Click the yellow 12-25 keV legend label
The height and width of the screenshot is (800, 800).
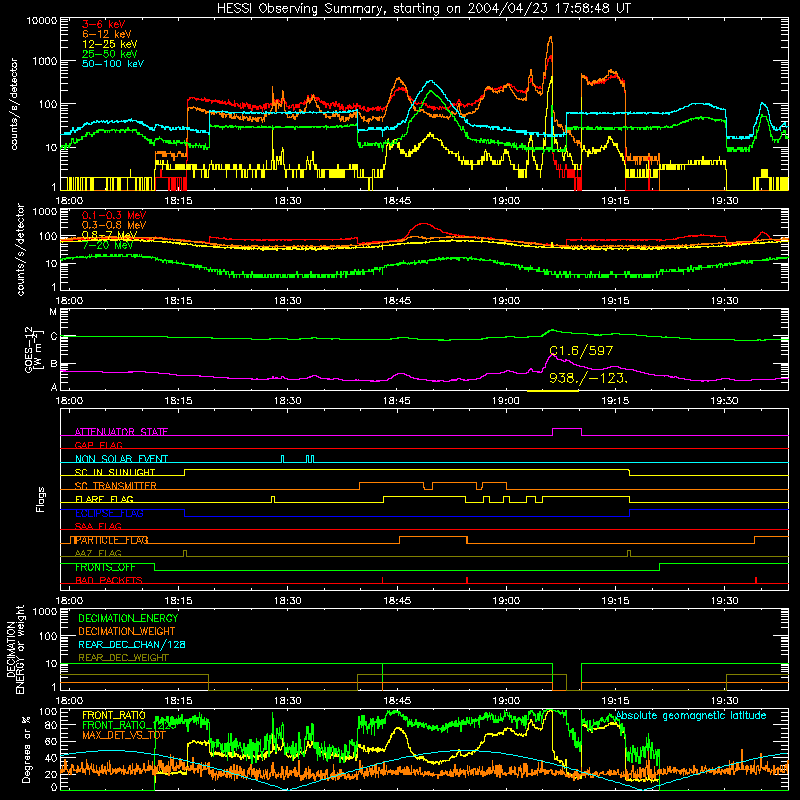[x=110, y=44]
